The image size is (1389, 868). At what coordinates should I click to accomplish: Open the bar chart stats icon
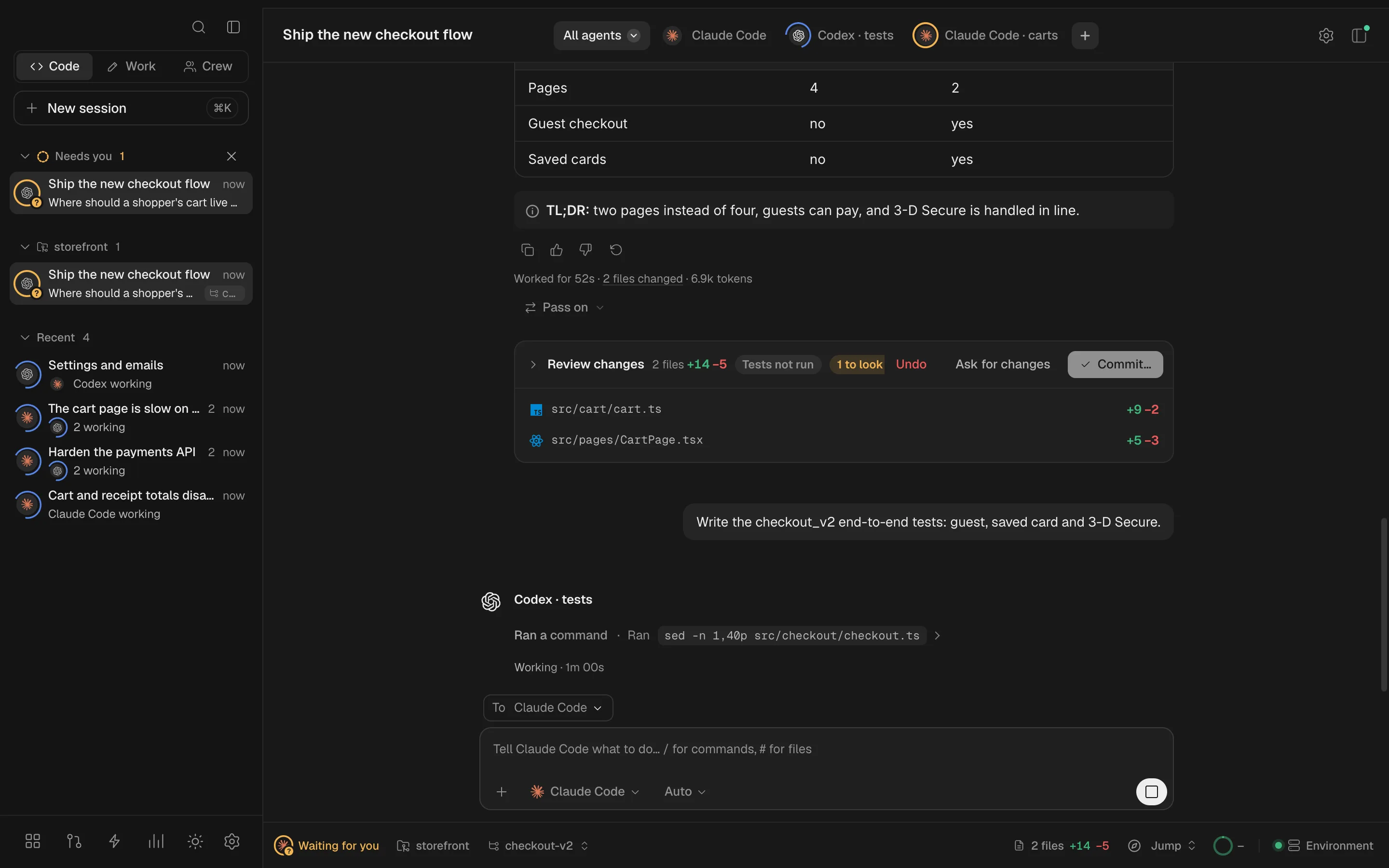point(156,841)
